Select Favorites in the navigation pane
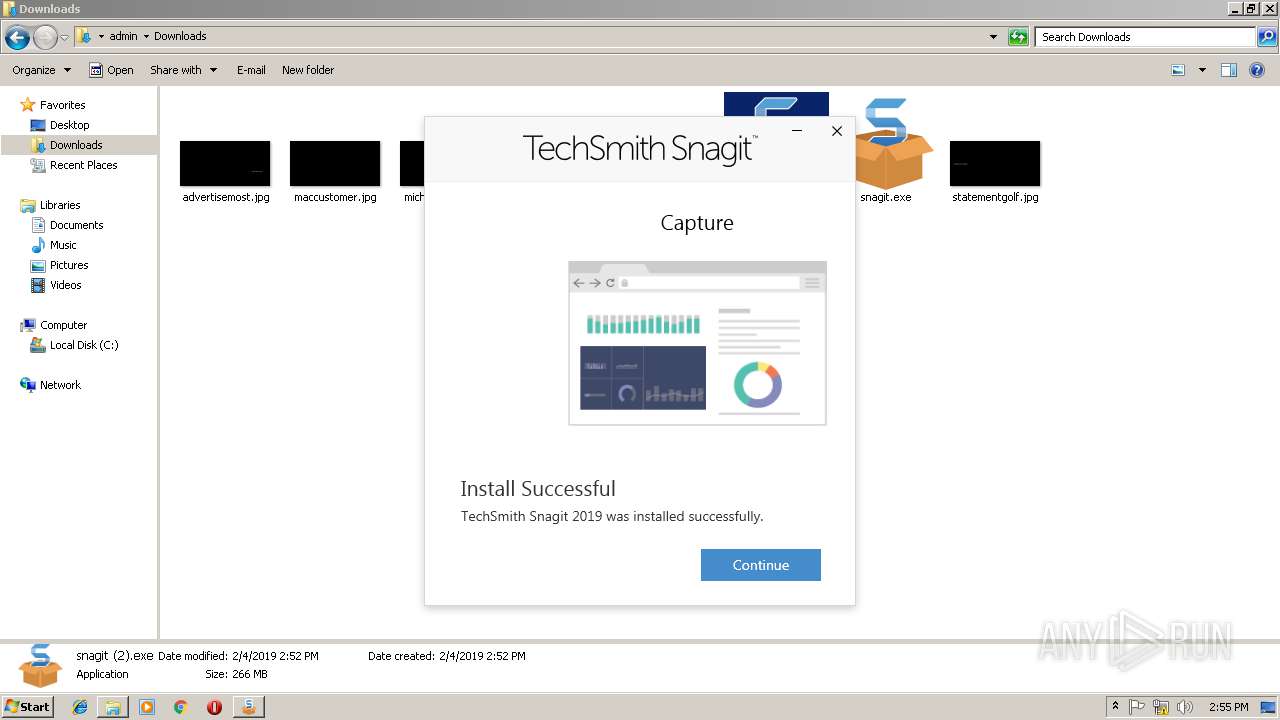The image size is (1280, 720). [x=62, y=105]
